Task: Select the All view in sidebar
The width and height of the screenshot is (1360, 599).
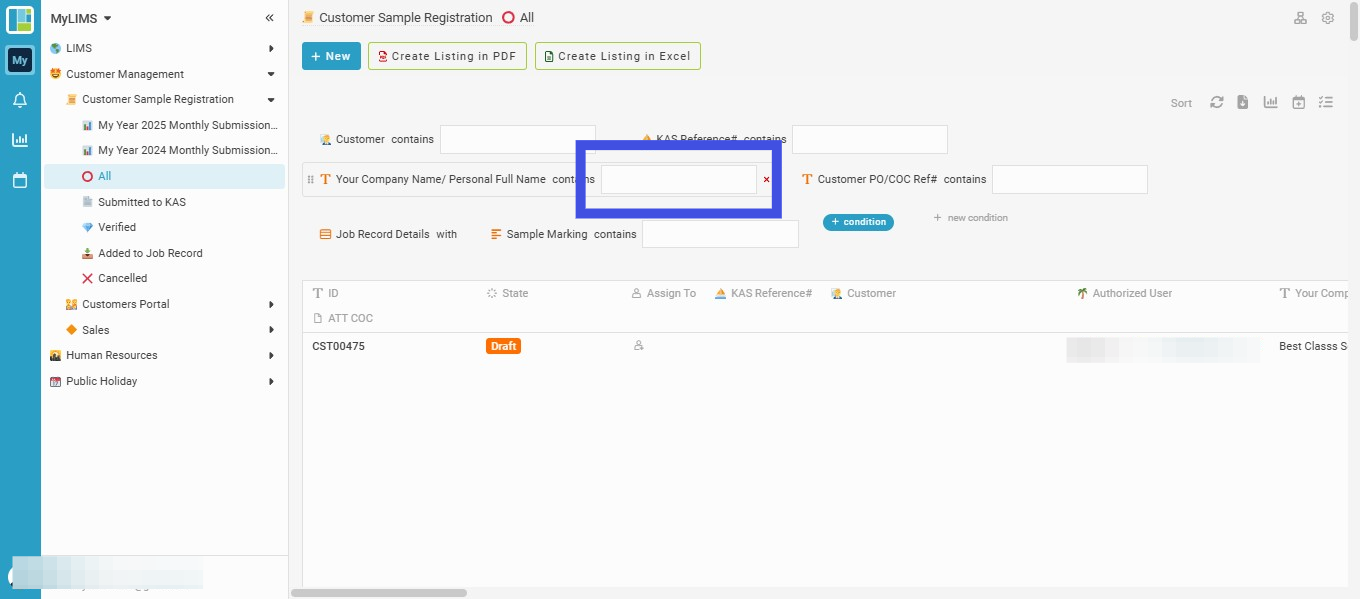Action: (165, 176)
